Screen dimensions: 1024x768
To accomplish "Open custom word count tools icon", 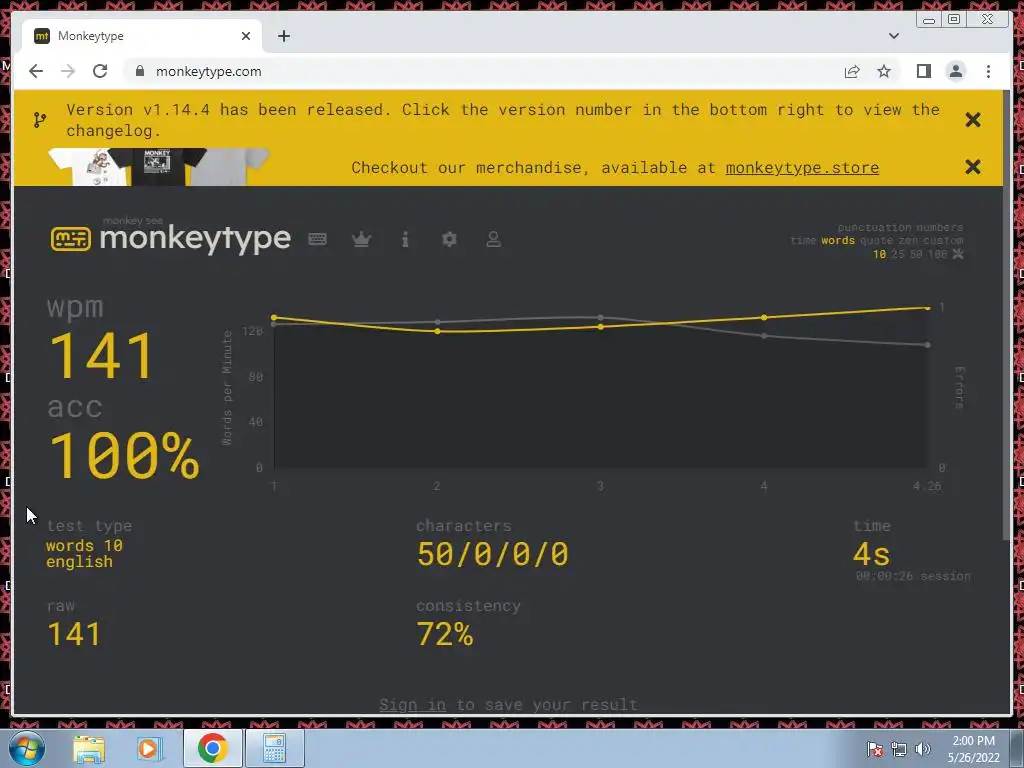I will 957,254.
